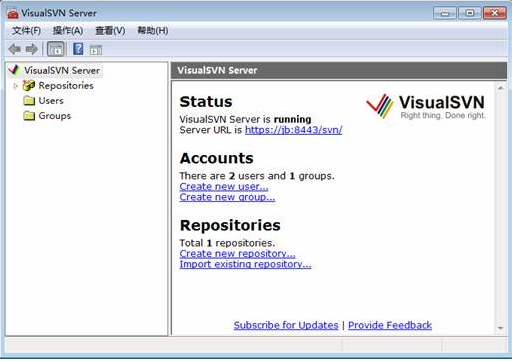
Task: Click the VisualSVN Server checkmark tree icon
Action: coord(14,70)
